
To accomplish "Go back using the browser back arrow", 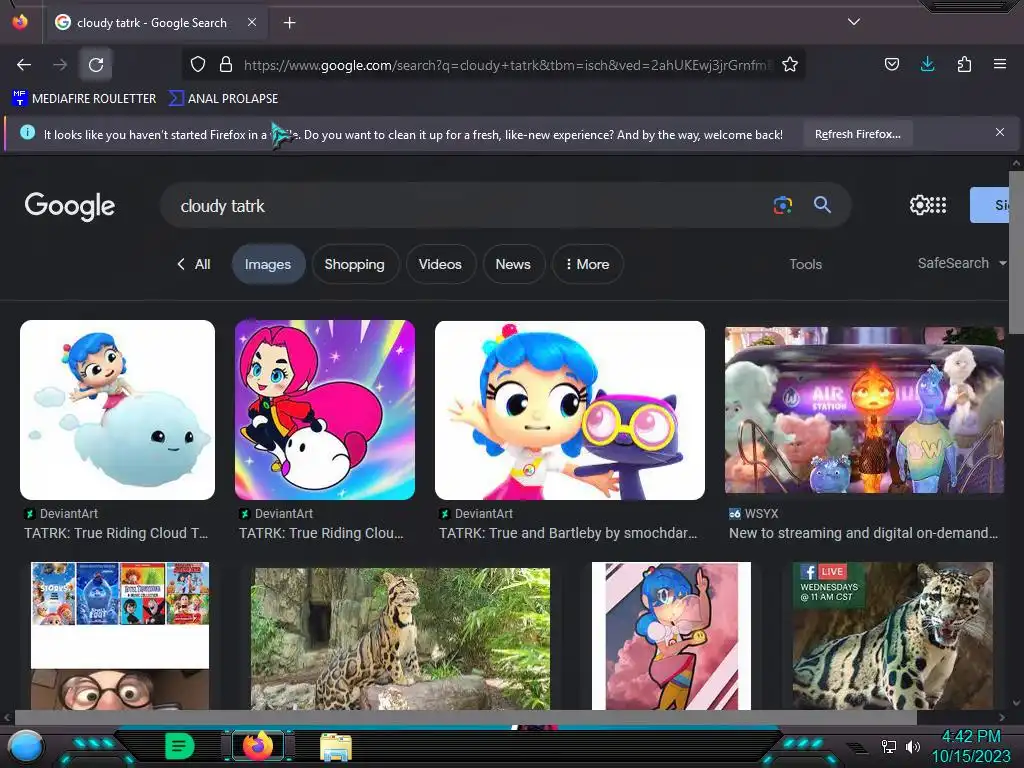I will [24, 65].
